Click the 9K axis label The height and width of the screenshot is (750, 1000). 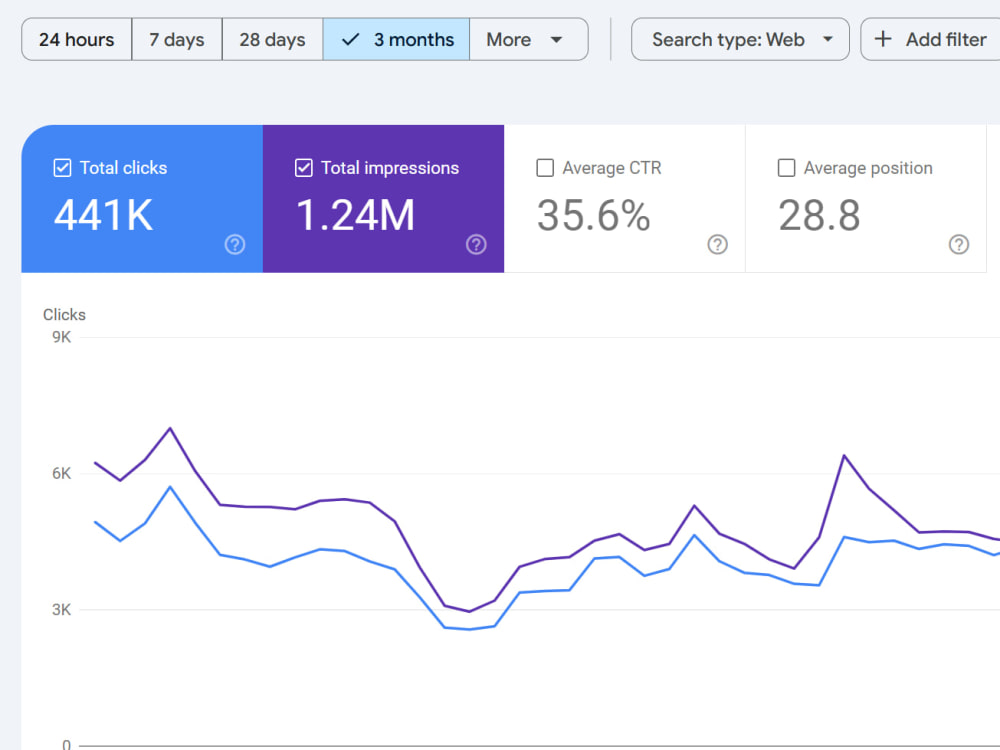tap(62, 337)
